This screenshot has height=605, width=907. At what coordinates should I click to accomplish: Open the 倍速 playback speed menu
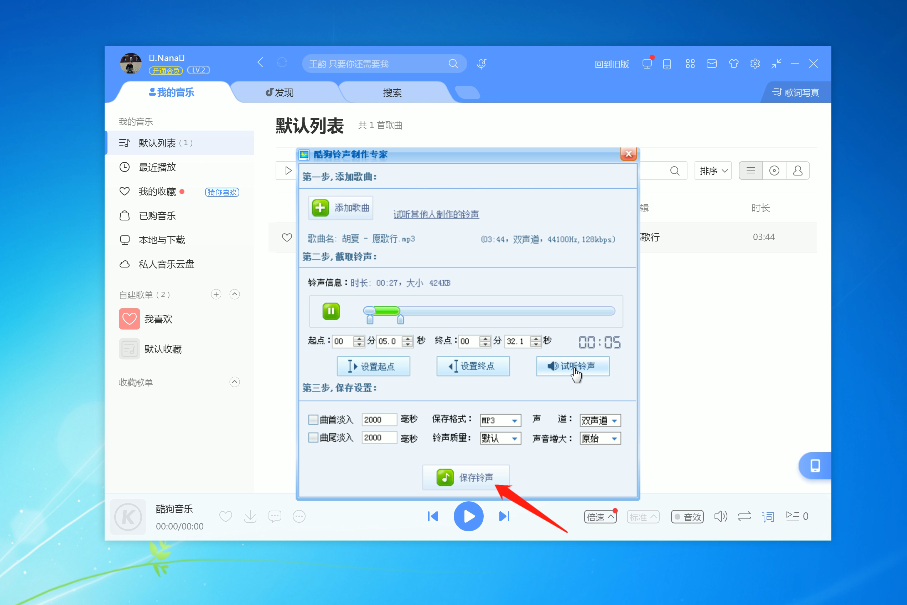pos(600,517)
